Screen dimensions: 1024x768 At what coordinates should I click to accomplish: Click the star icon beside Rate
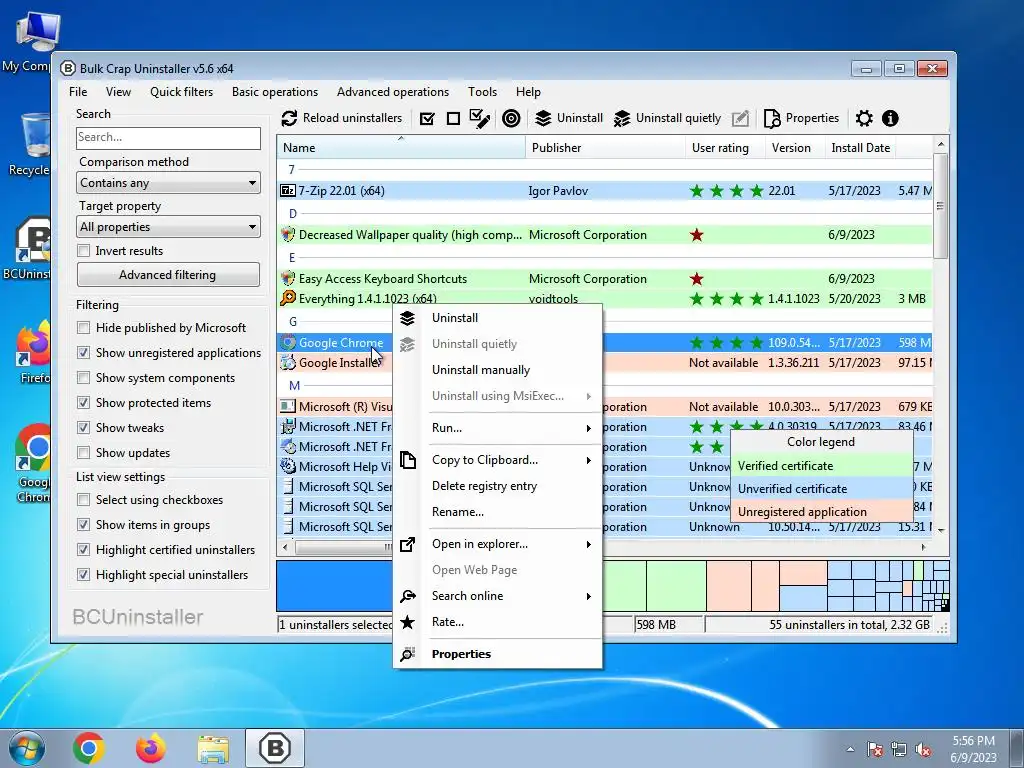(408, 622)
